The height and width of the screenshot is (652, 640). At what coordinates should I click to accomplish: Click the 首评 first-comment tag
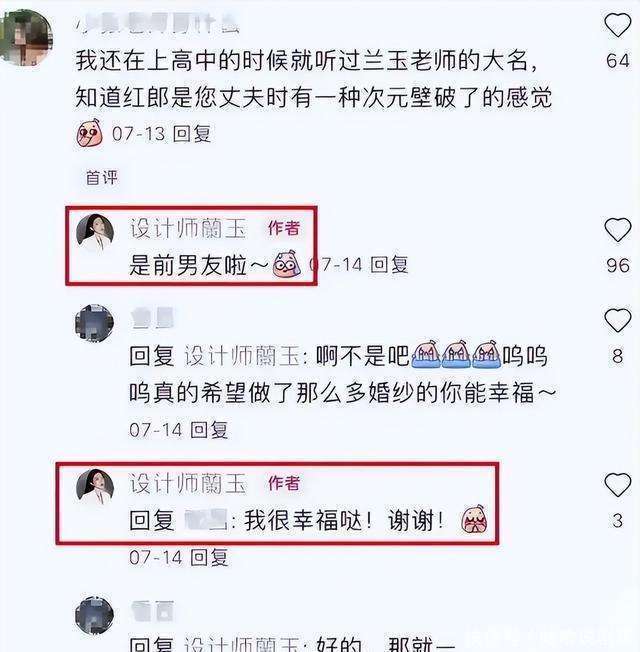102,178
